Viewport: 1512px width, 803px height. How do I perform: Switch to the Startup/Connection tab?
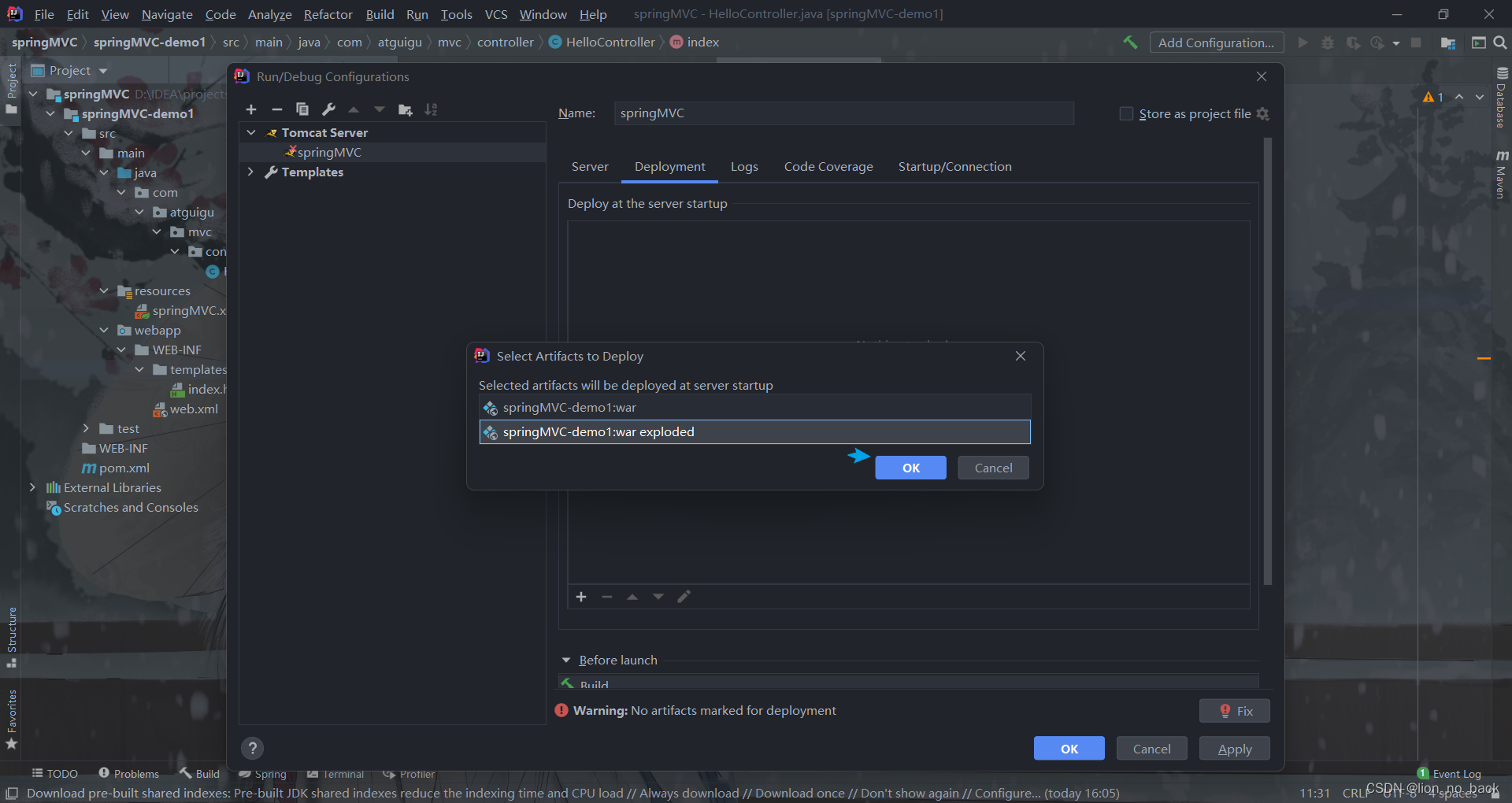954,166
